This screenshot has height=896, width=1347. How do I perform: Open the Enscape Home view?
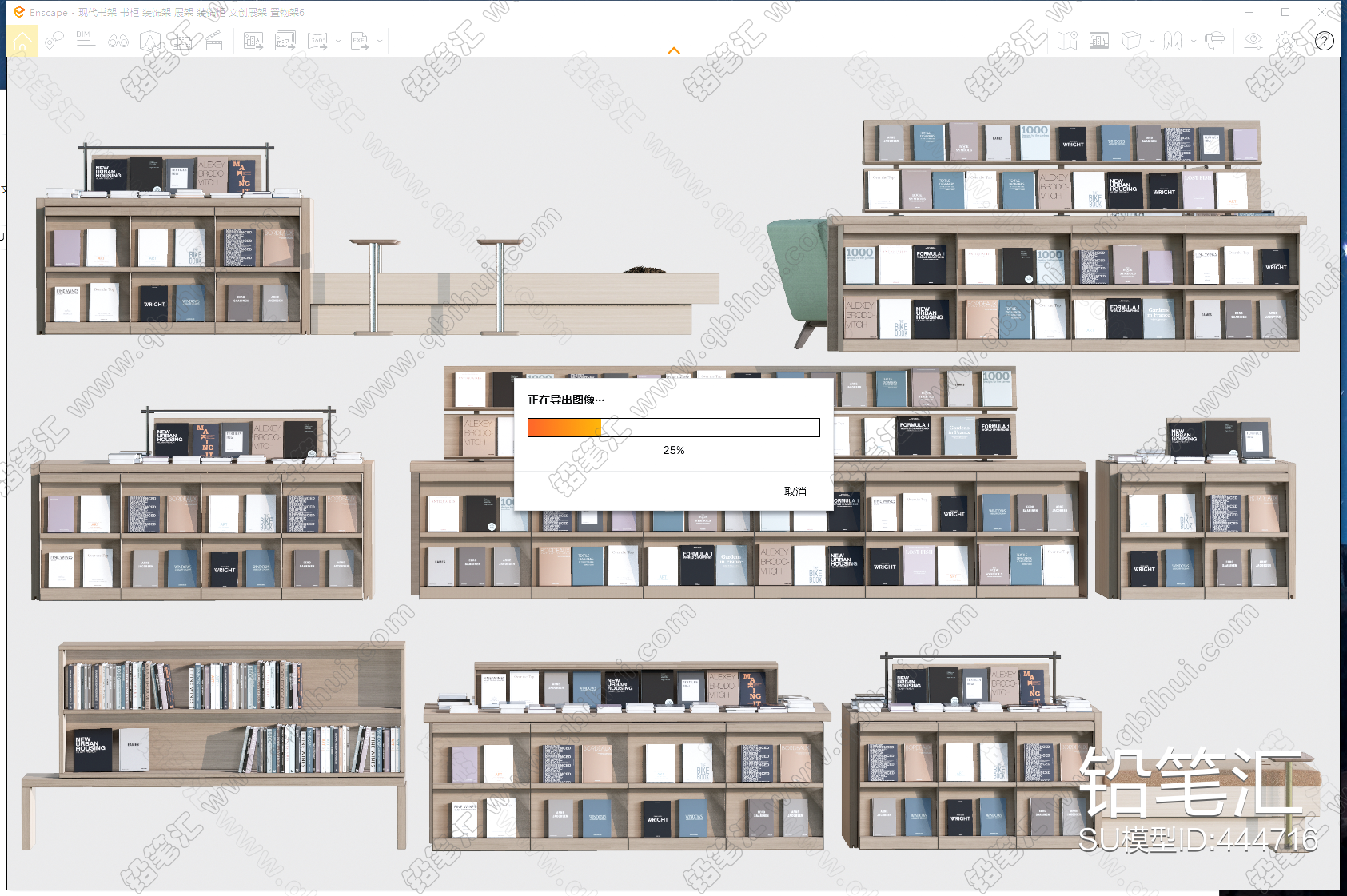(x=22, y=41)
